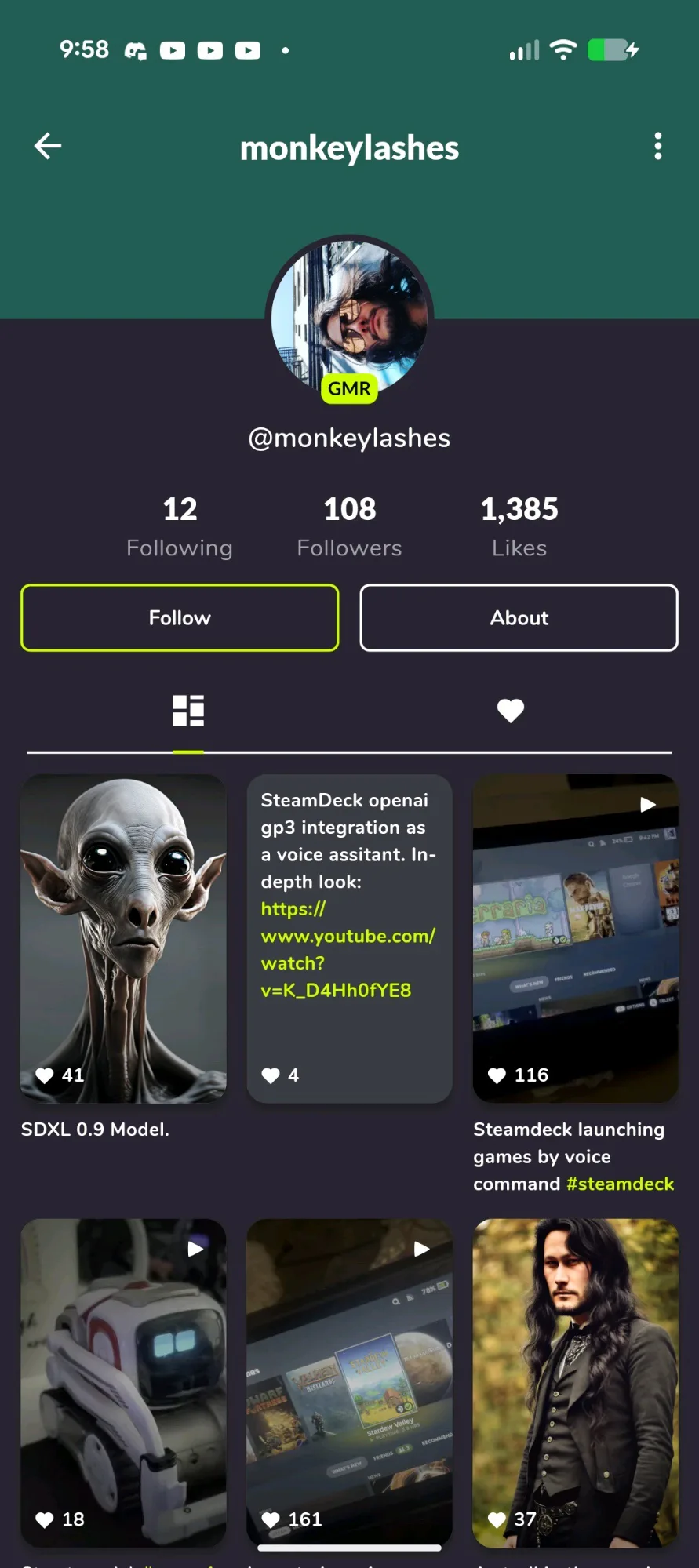Play the Stardew Valley Steam Deck video
699x1568 pixels.
pyautogui.click(x=350, y=1382)
